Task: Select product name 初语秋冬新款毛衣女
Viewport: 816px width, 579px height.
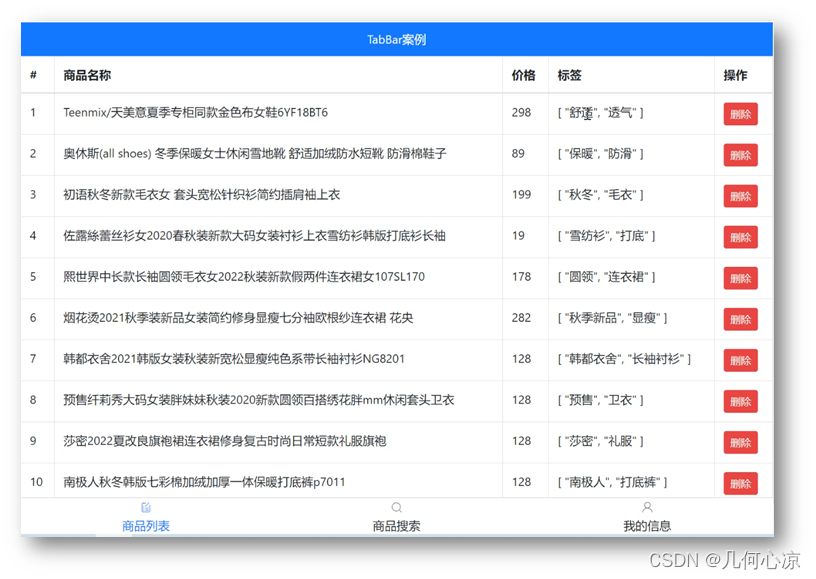Action: (x=201, y=195)
